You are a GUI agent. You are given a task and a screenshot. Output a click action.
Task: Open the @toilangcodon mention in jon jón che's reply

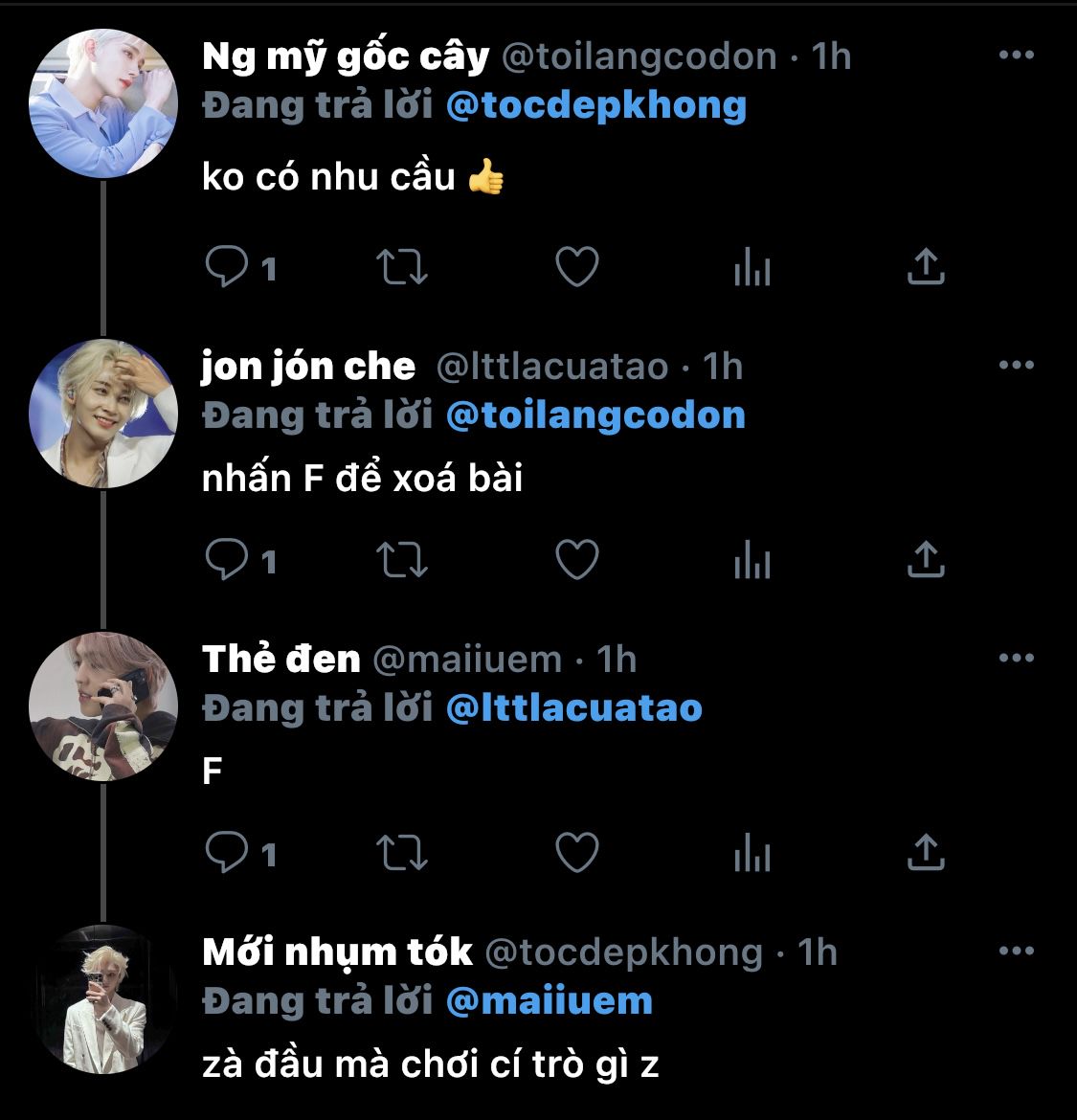[x=595, y=415]
